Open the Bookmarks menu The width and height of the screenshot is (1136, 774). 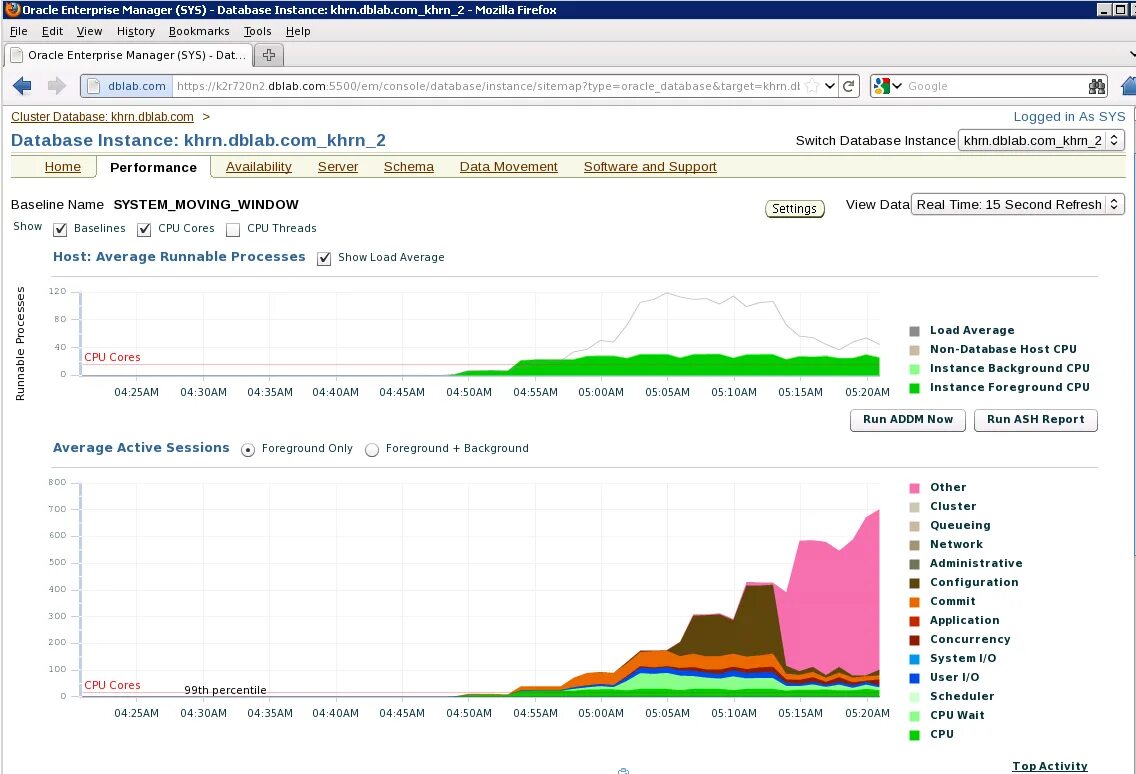tap(199, 31)
